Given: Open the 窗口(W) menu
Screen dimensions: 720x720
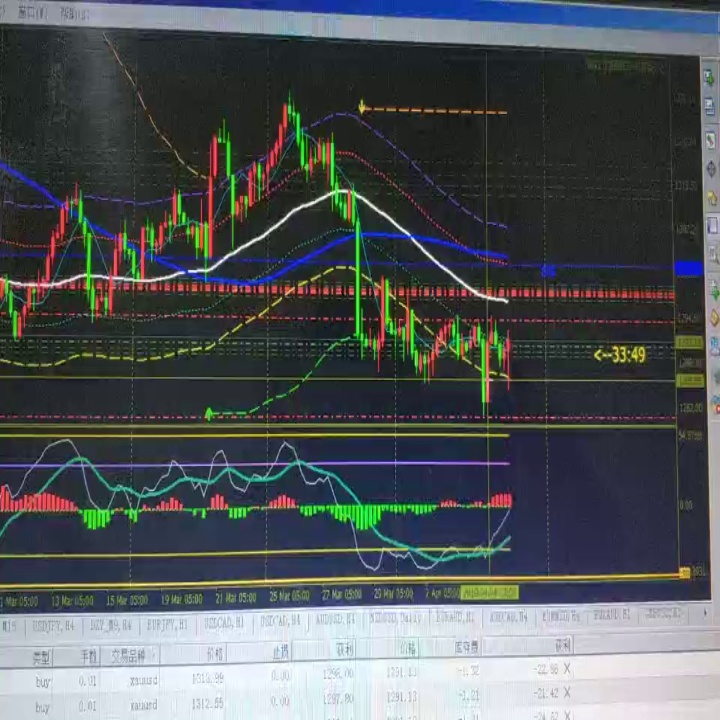Looking at the screenshot, I should click(x=32, y=13).
